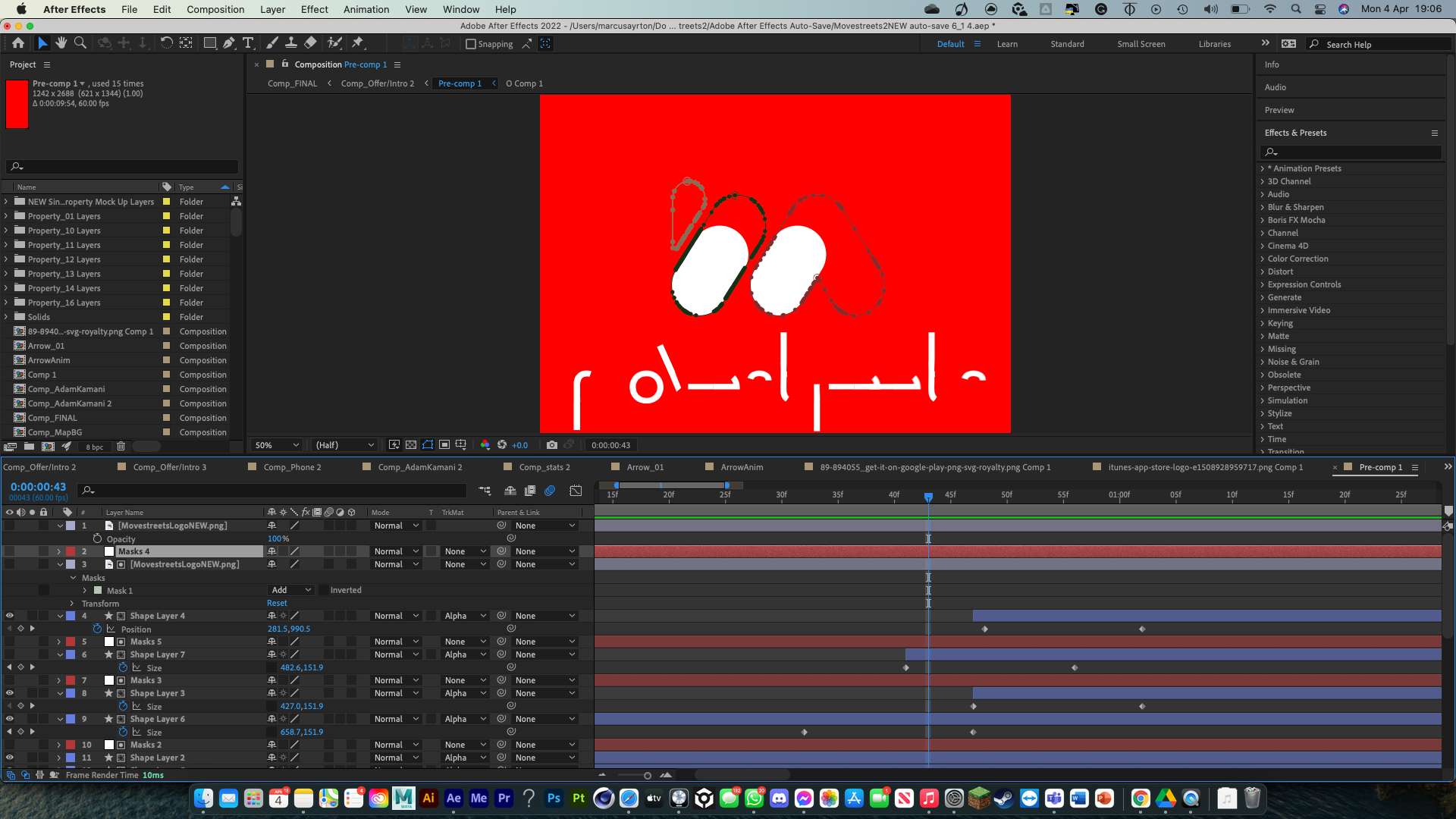Enable the Snapping checkbox
The height and width of the screenshot is (819, 1456).
click(x=471, y=44)
